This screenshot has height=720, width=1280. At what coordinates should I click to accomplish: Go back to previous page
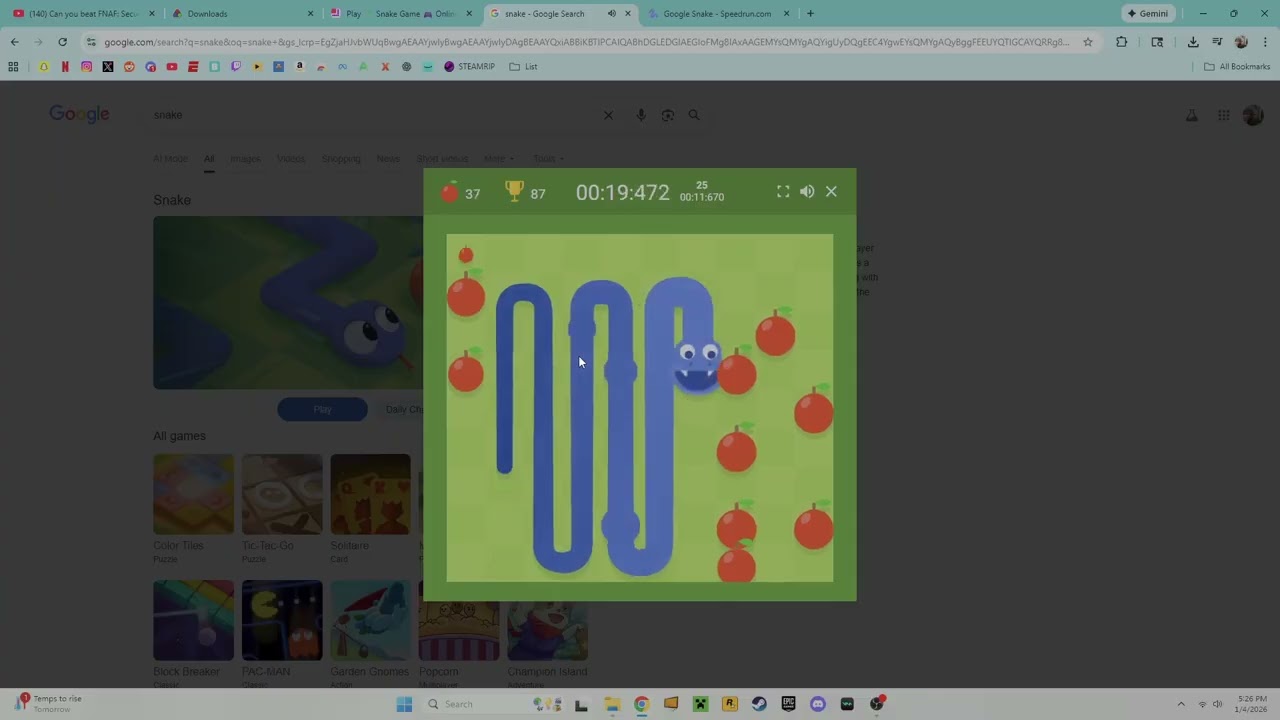click(x=14, y=42)
